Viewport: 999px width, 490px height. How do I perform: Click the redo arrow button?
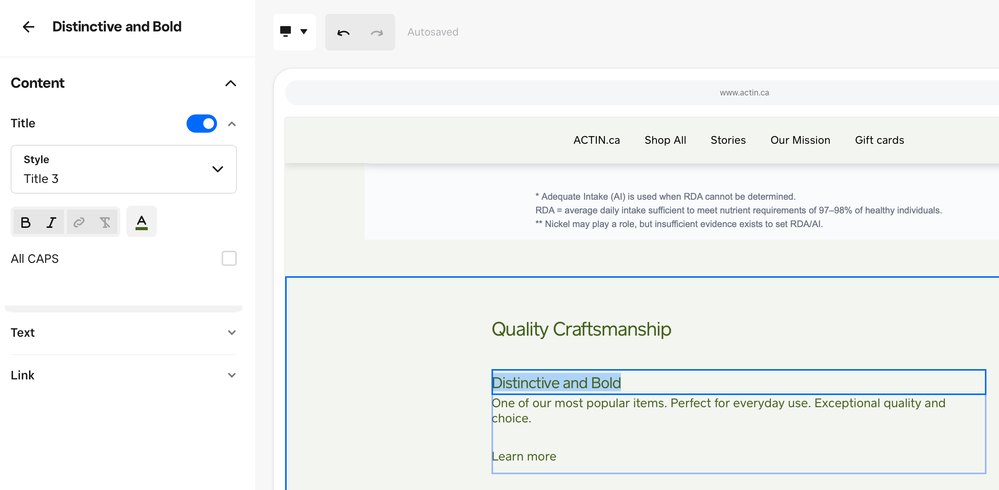[x=377, y=32]
